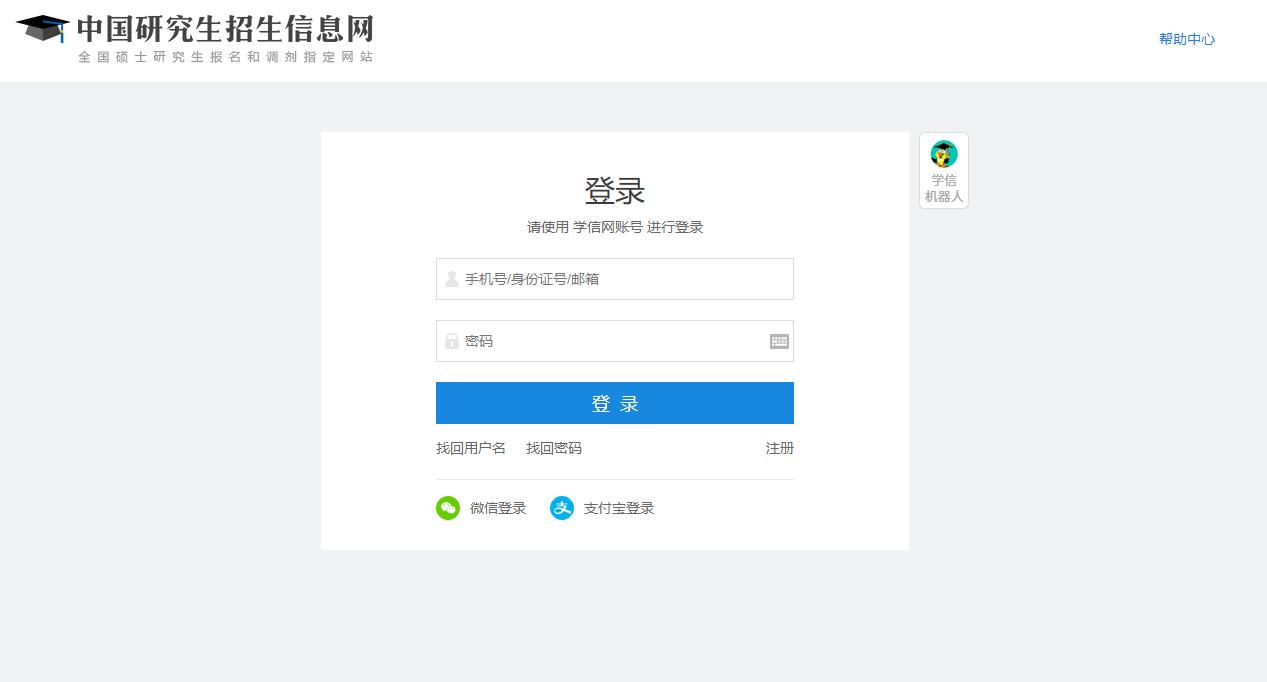Choose 支付宝登录 login option
The width and height of the screenshot is (1267, 682).
pyautogui.click(x=619, y=508)
